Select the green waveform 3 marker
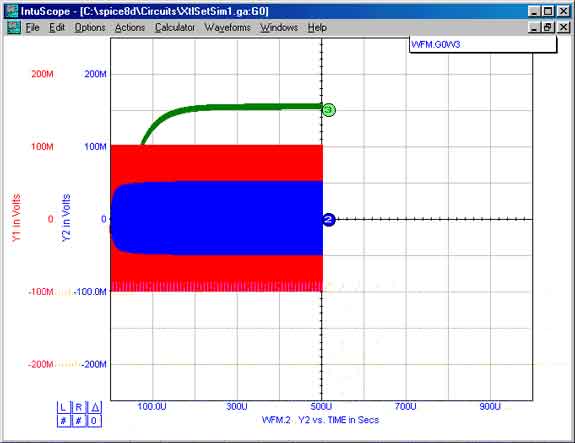The width and height of the screenshot is (575, 443). click(x=329, y=110)
